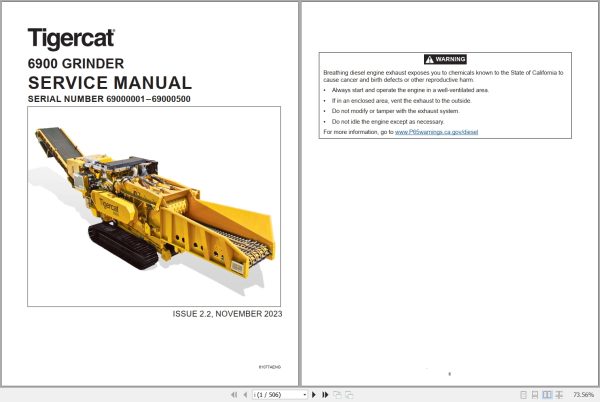
Task: Go to the first page
Action: click(x=234, y=394)
